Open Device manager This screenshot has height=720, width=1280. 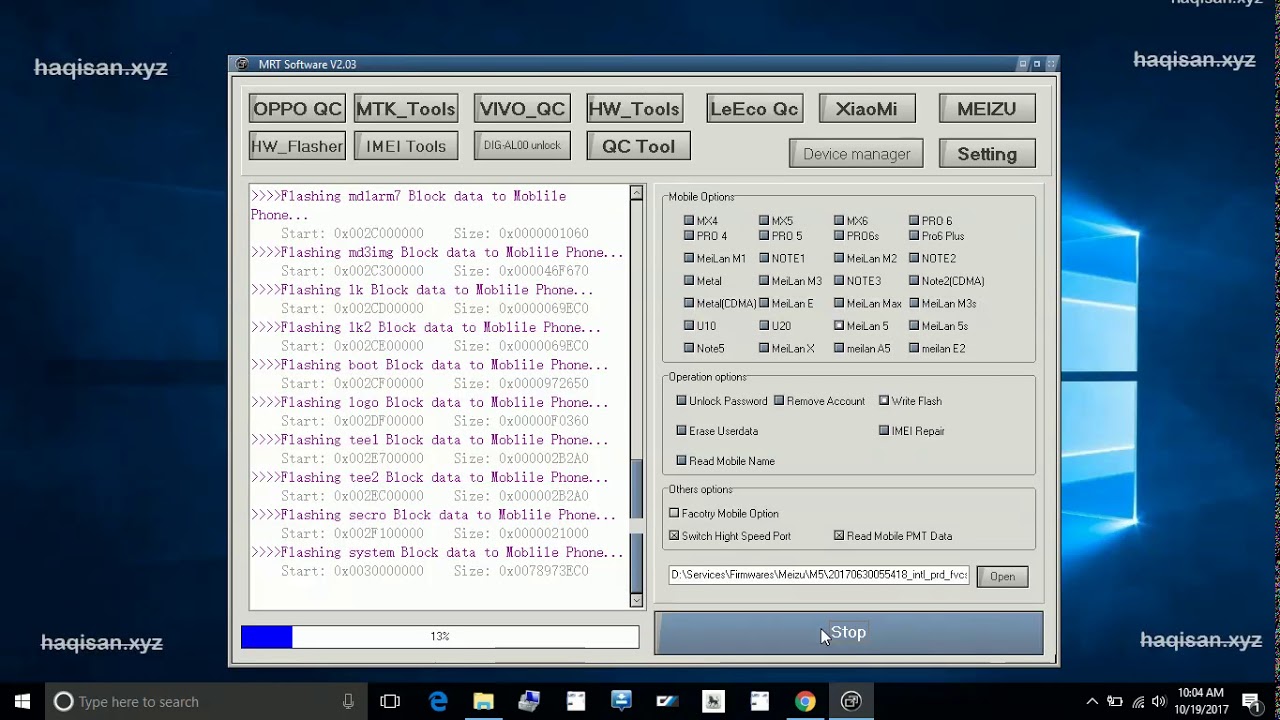point(857,154)
